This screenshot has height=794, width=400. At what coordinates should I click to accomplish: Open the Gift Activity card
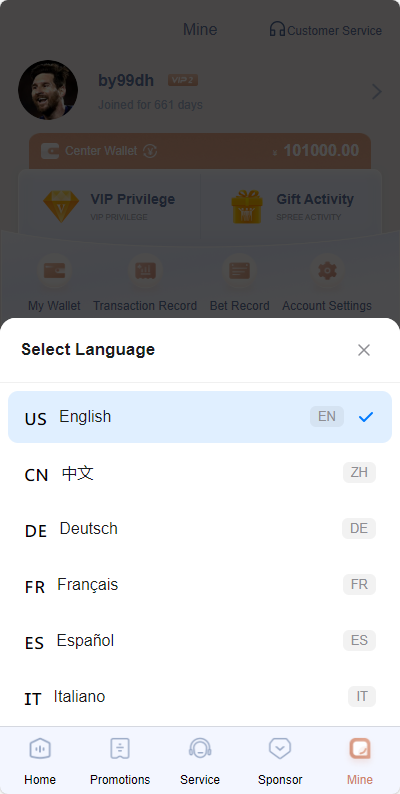coord(291,206)
